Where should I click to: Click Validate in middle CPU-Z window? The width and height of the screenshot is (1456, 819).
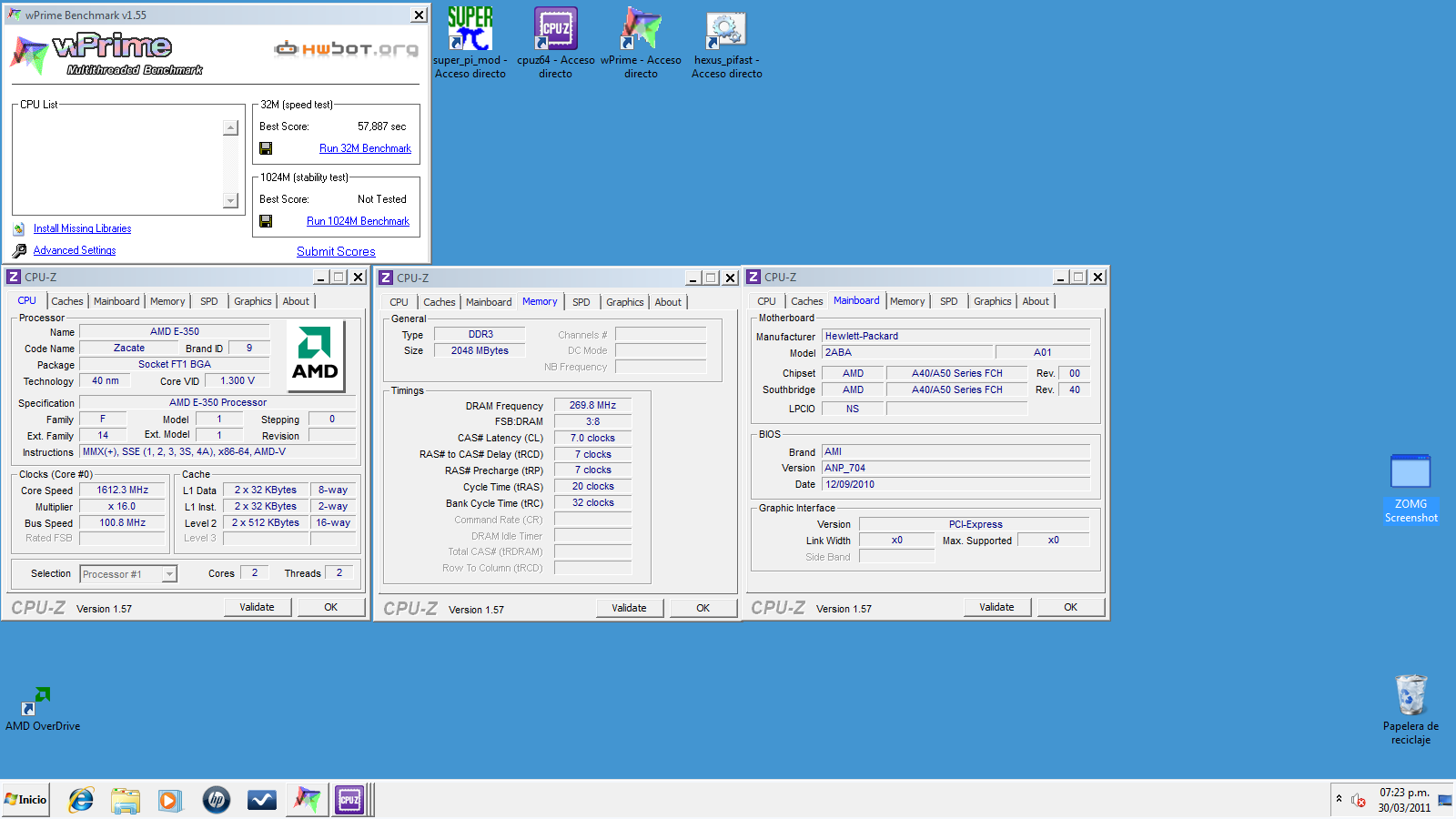click(x=629, y=608)
